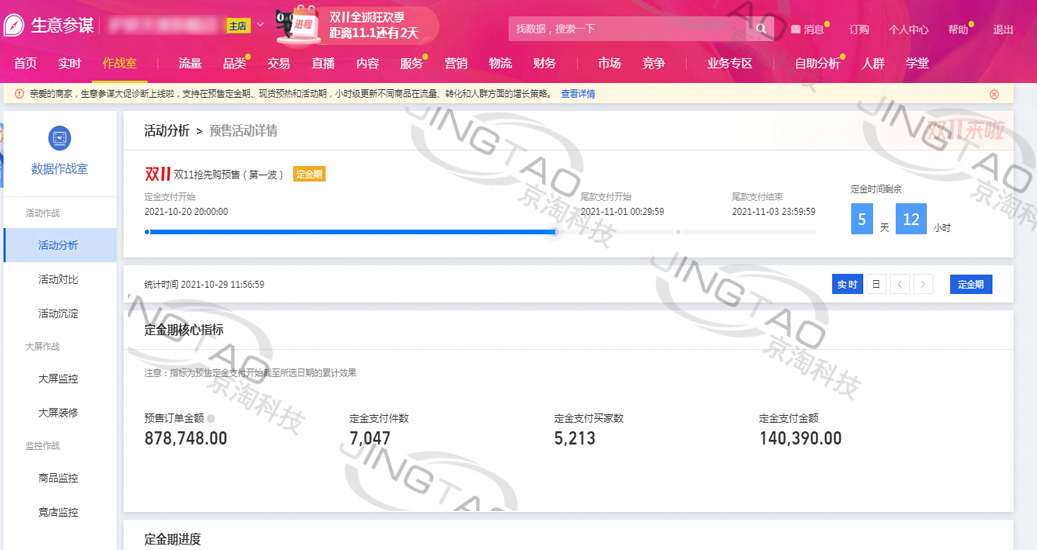The width and height of the screenshot is (1037, 550).
Task: Open the 物流 tab
Action: click(x=500, y=63)
